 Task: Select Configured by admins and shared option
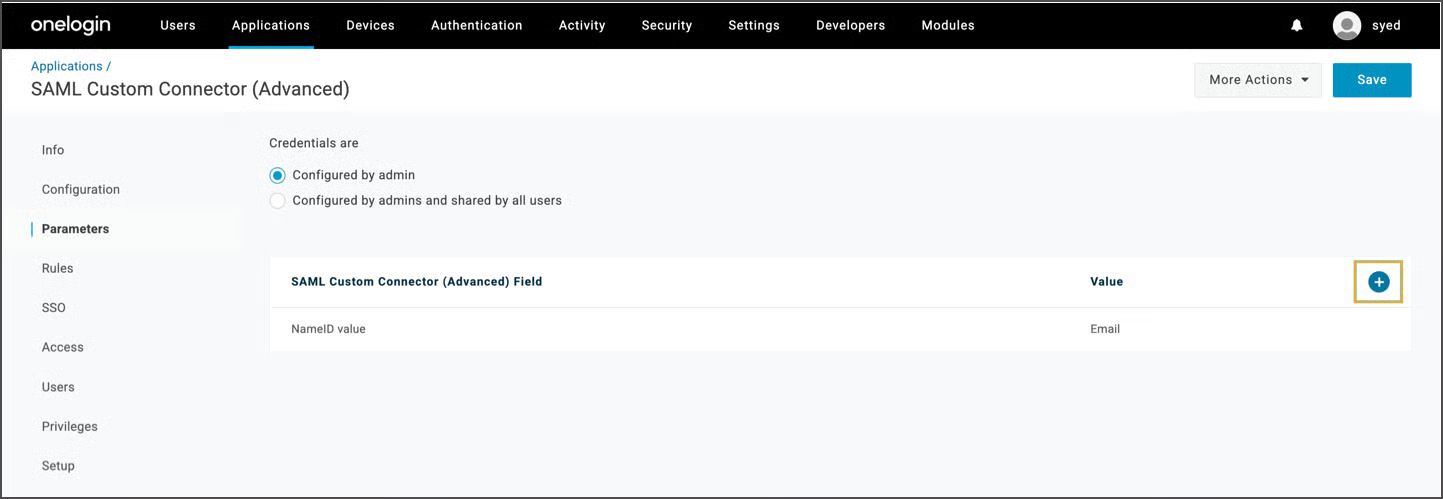278,201
